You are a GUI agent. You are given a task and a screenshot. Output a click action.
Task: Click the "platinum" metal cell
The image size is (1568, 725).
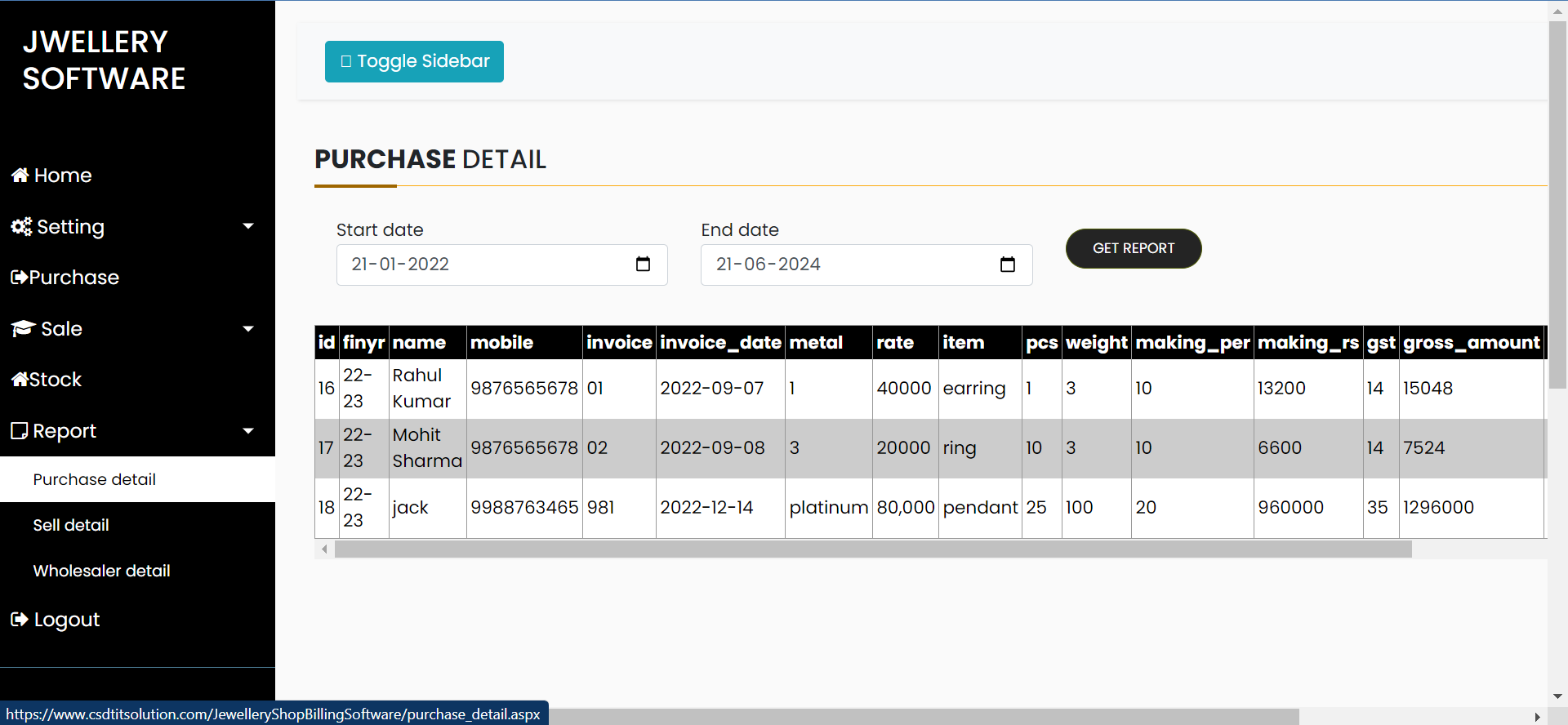coord(829,508)
